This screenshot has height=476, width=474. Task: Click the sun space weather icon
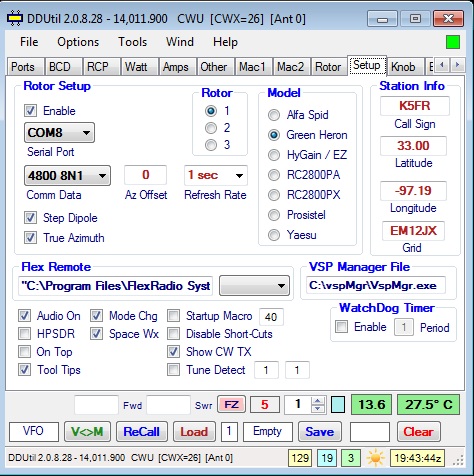click(375, 458)
